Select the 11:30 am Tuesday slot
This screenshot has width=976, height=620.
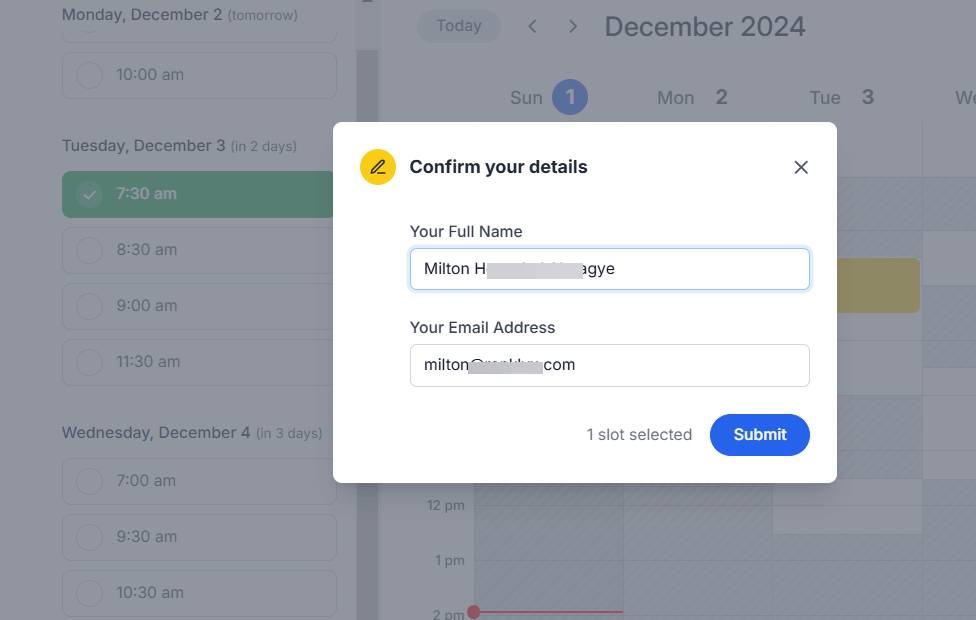pyautogui.click(x=198, y=362)
